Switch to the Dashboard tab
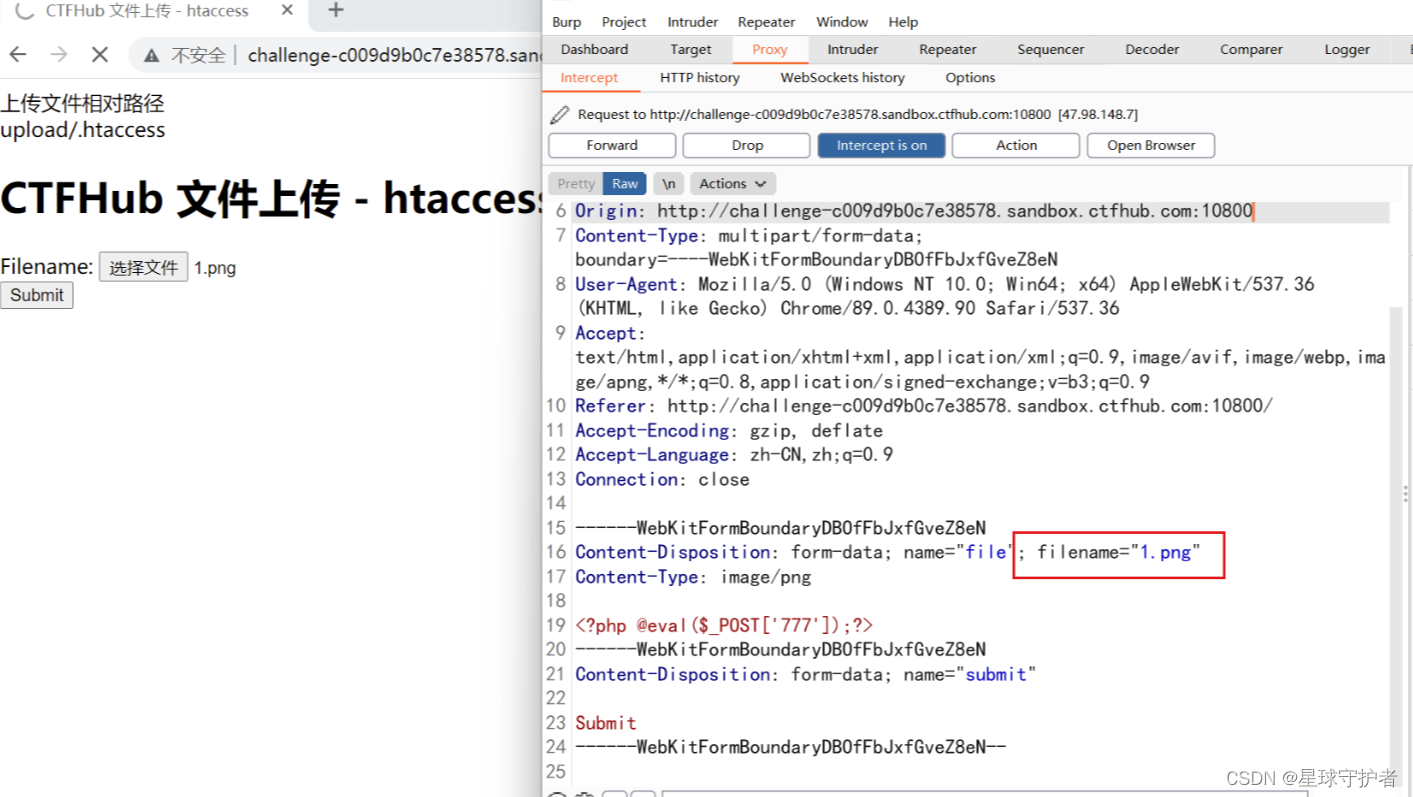 [x=595, y=49]
